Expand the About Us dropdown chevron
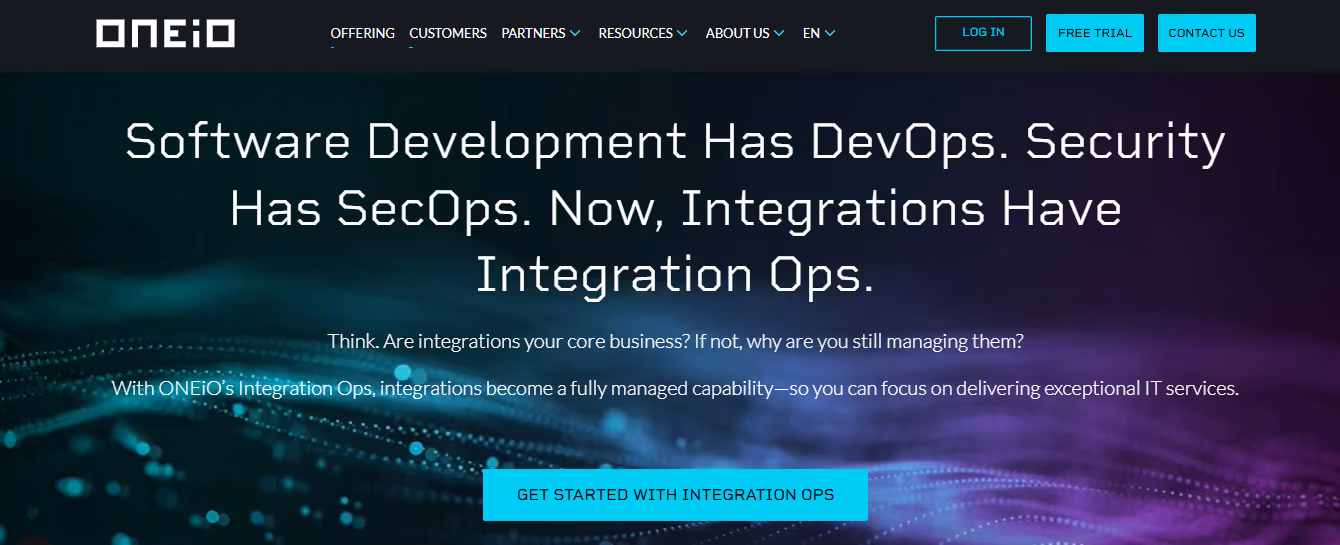Screen dimensions: 1340x545 779,34
